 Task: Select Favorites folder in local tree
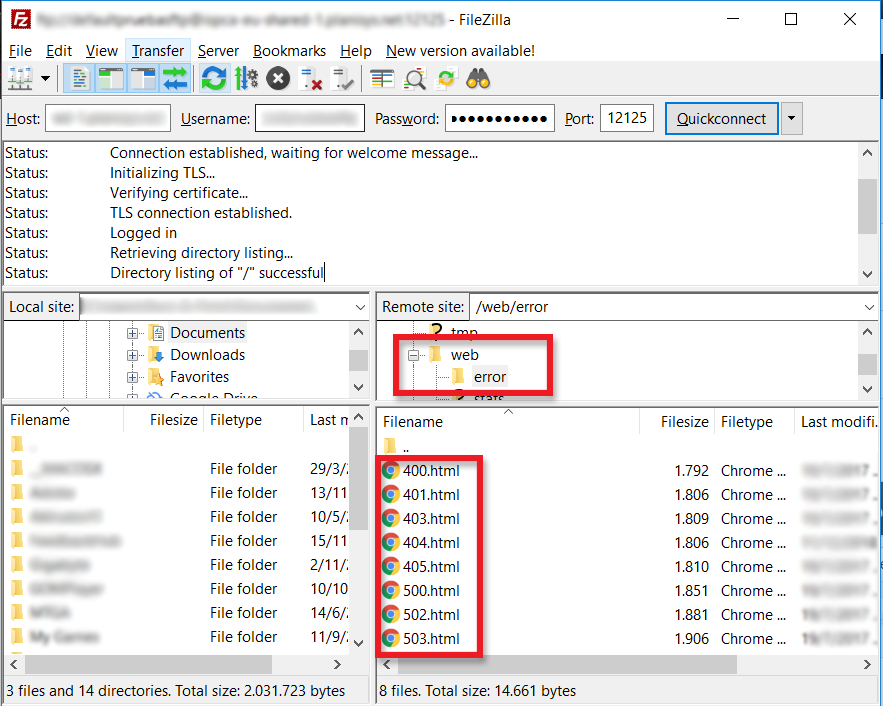(x=199, y=377)
